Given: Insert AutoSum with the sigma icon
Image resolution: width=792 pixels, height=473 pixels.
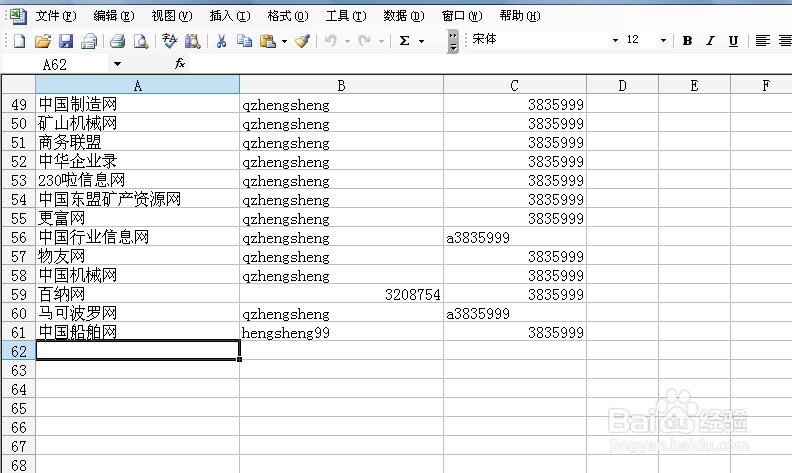Looking at the screenshot, I should click(404, 40).
